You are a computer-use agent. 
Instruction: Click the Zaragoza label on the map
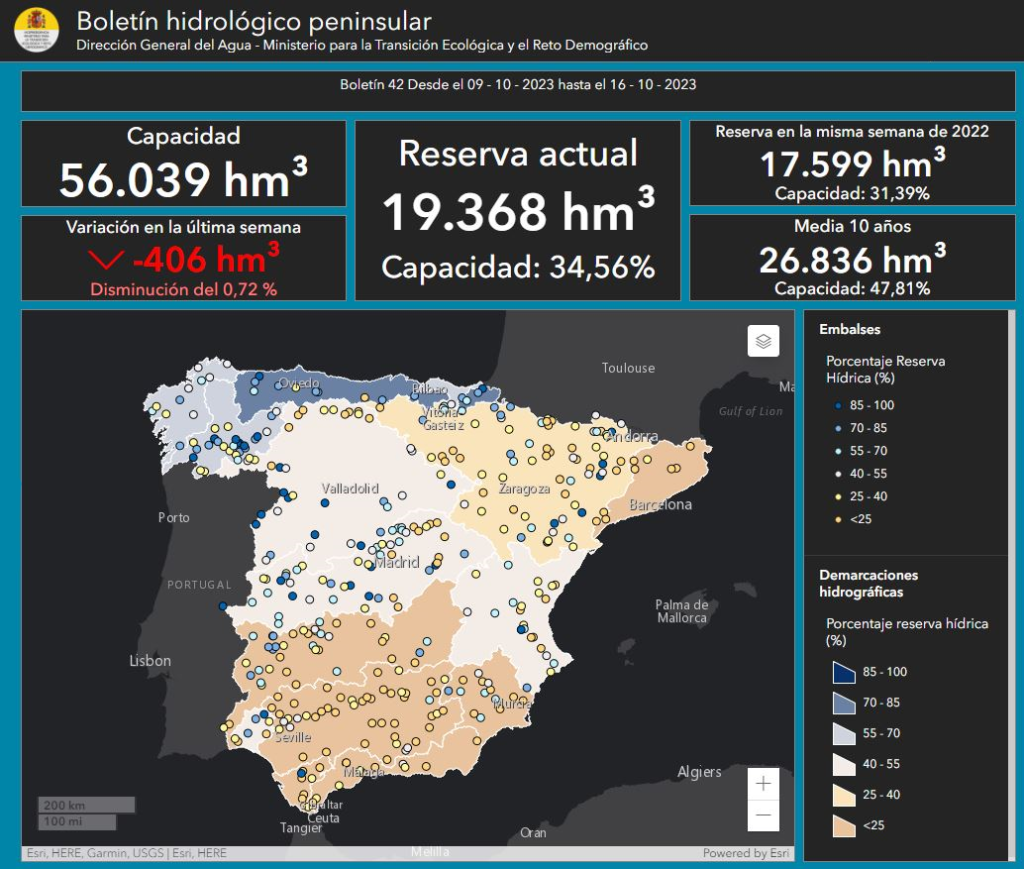(524, 489)
